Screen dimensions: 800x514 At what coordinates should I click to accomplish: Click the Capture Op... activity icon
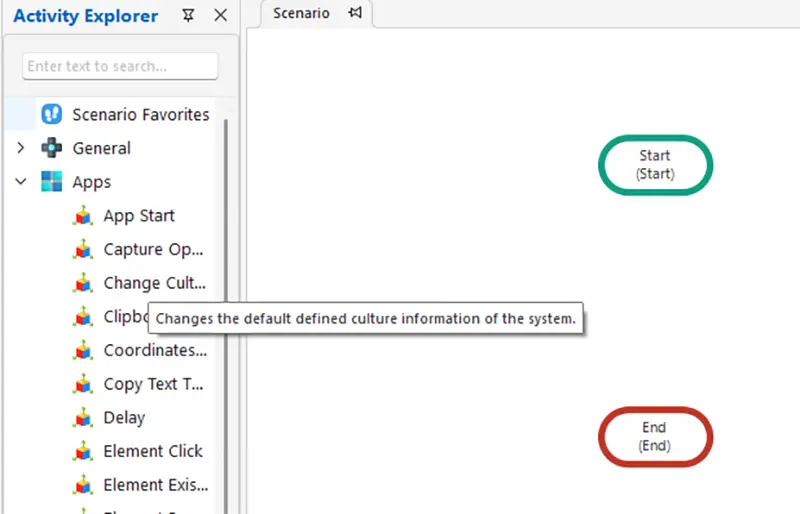[83, 249]
